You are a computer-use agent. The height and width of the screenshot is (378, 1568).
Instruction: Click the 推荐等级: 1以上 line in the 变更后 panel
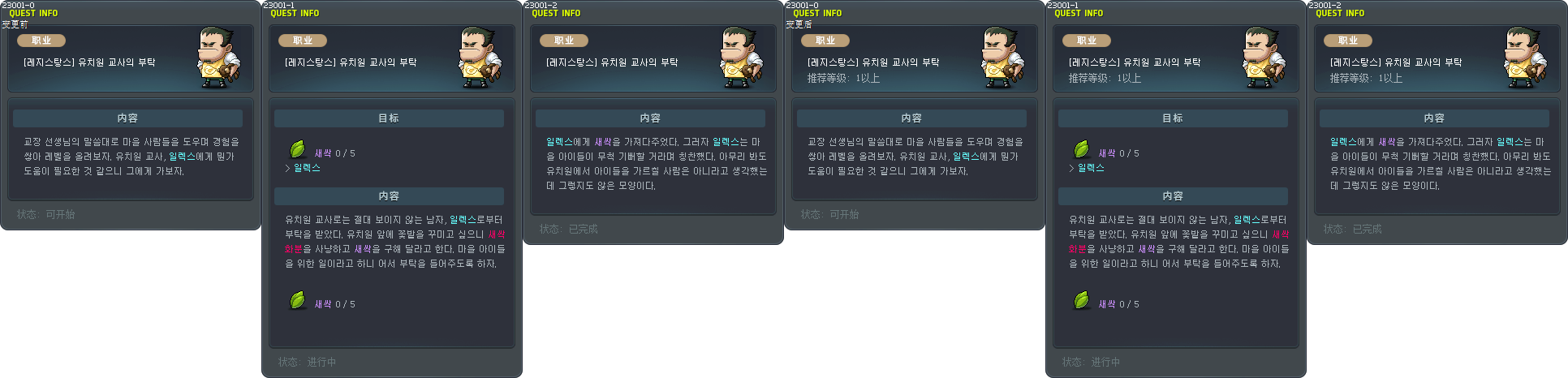pyautogui.click(x=843, y=79)
